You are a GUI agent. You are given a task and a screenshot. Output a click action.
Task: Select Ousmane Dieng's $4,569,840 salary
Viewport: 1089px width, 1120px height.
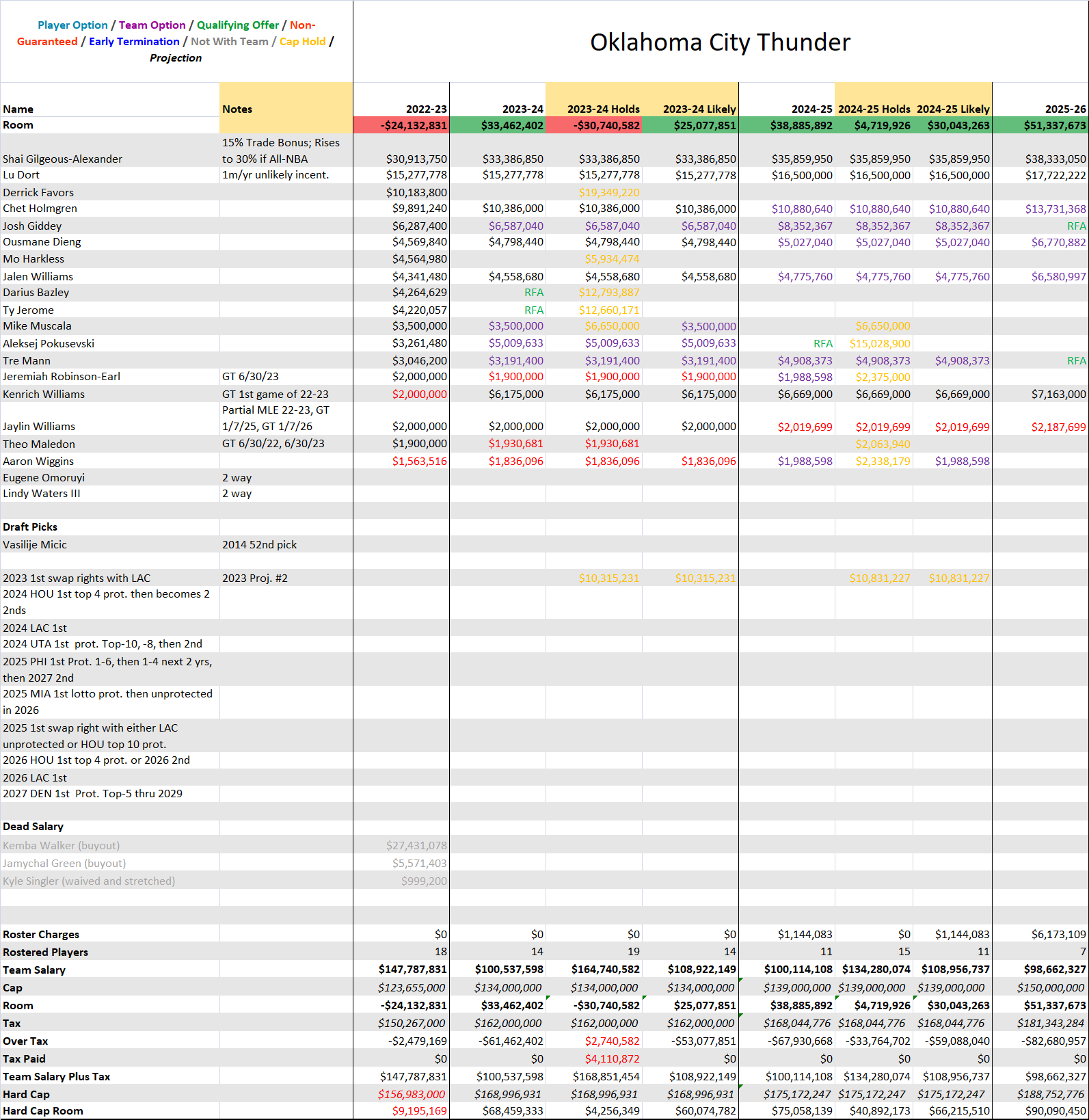(x=419, y=242)
